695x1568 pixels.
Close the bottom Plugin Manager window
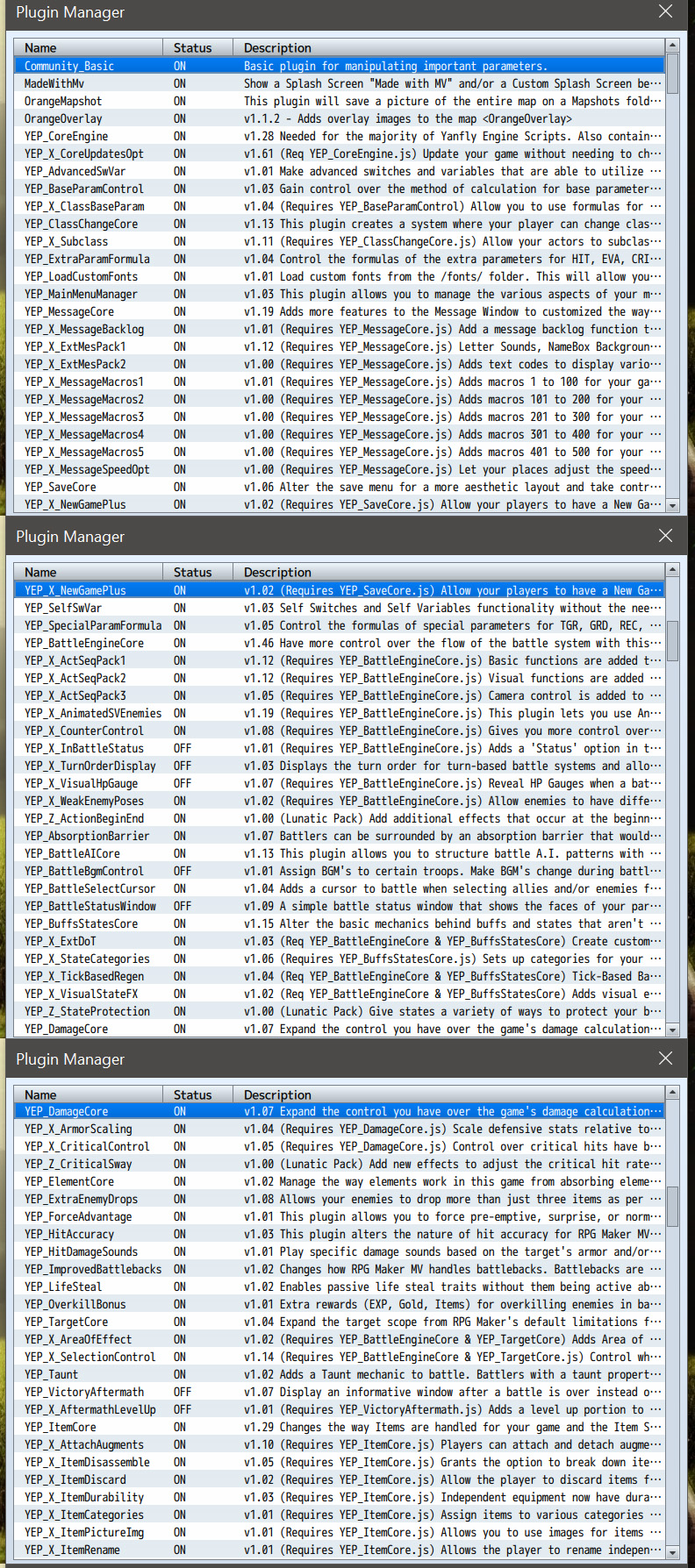click(666, 1058)
